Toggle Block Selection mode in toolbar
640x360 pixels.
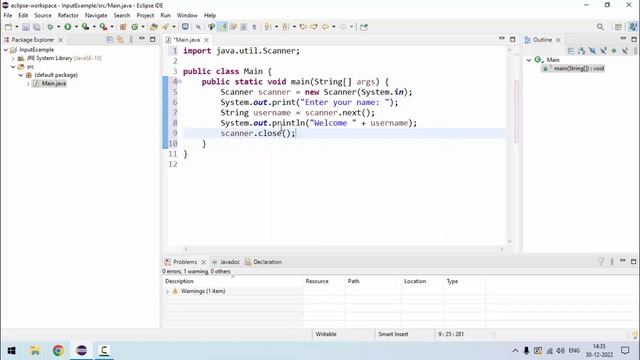(244, 27)
